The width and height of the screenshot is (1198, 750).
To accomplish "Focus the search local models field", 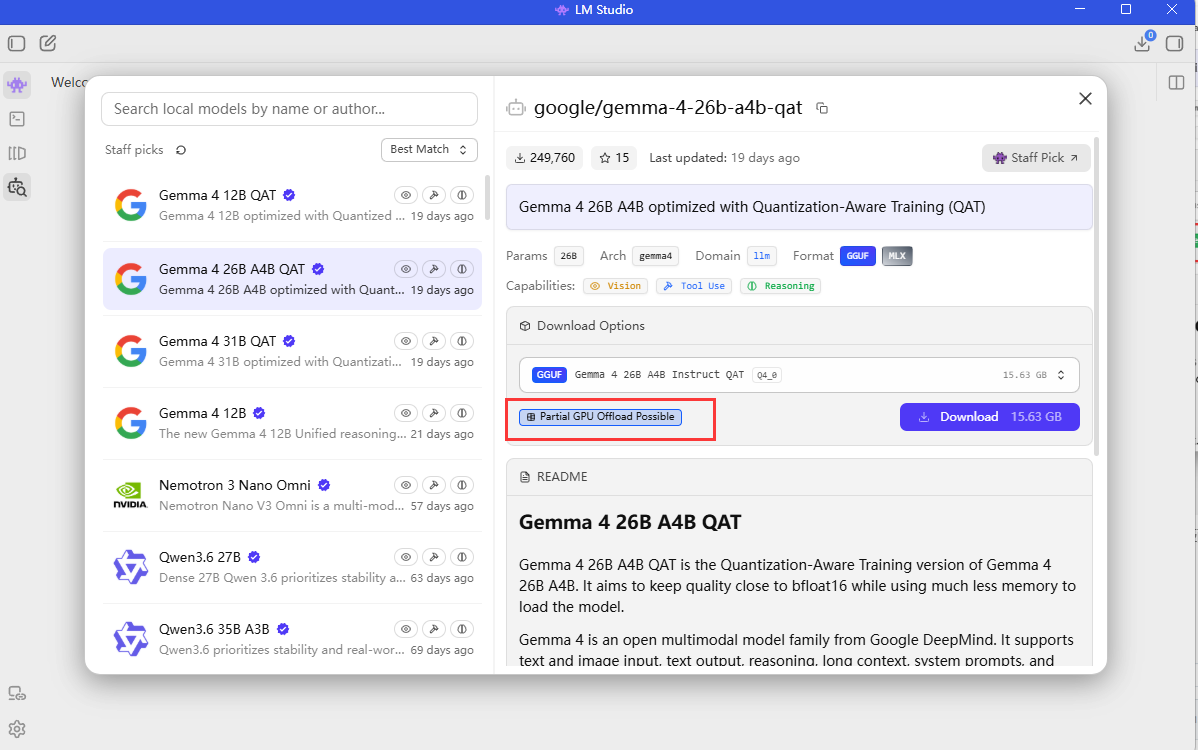I will 290,109.
